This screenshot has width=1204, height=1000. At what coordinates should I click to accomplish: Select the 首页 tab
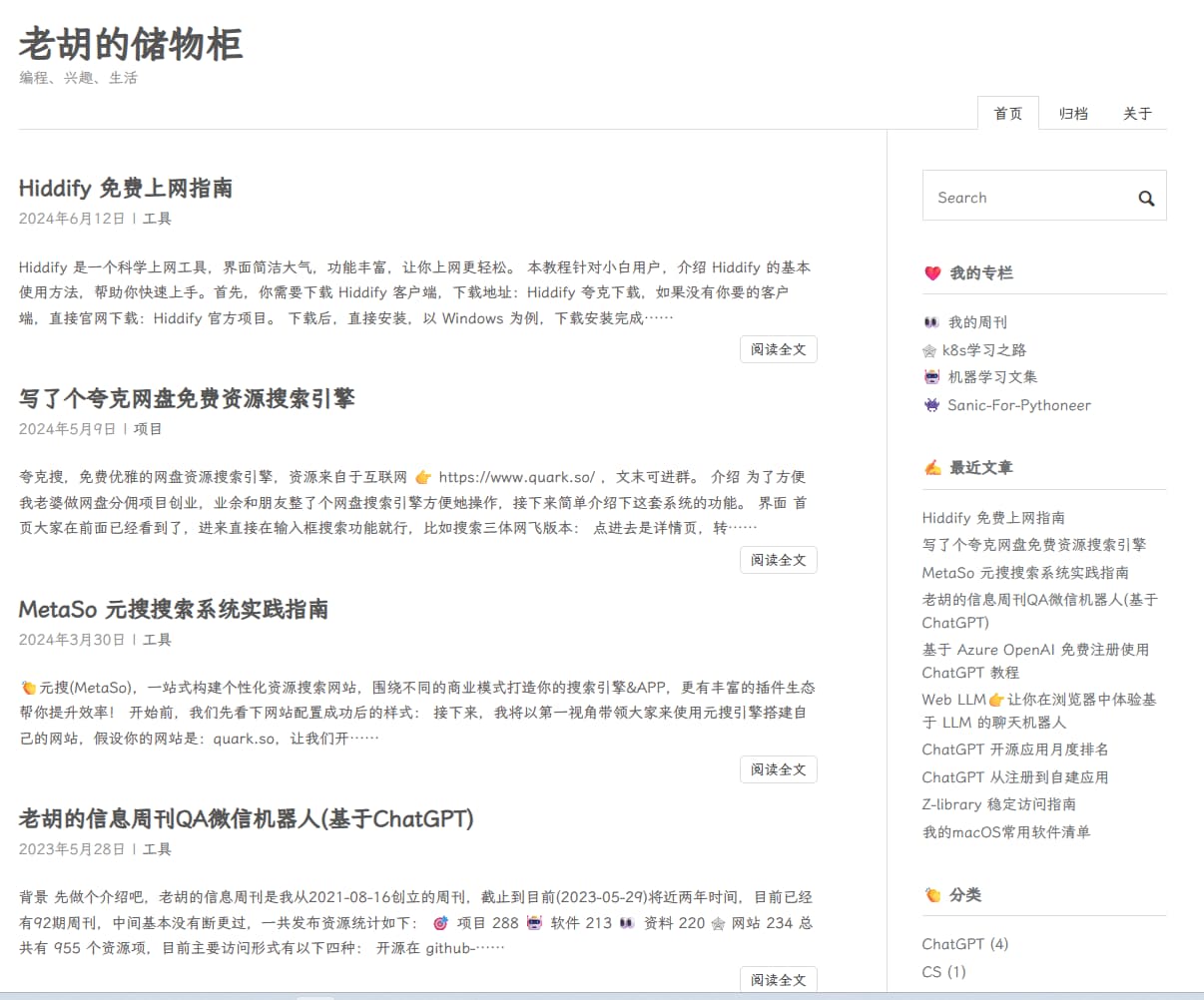1008,113
